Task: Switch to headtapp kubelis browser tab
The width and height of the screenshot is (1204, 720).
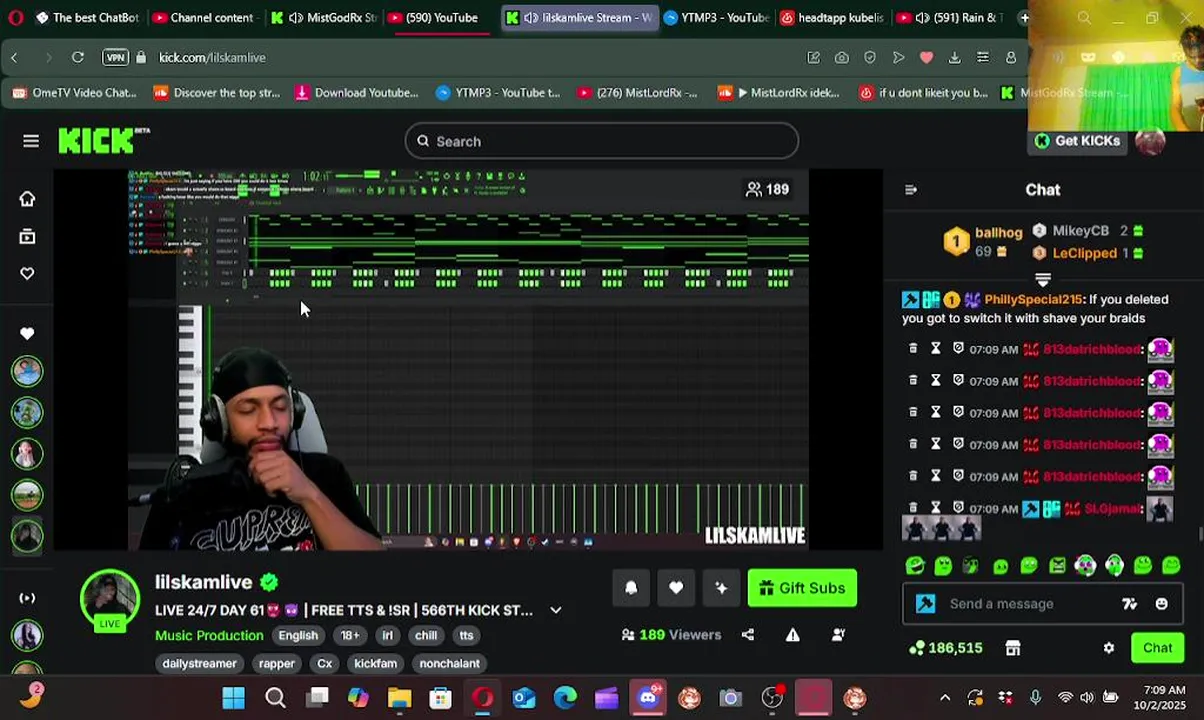Action: [x=832, y=18]
